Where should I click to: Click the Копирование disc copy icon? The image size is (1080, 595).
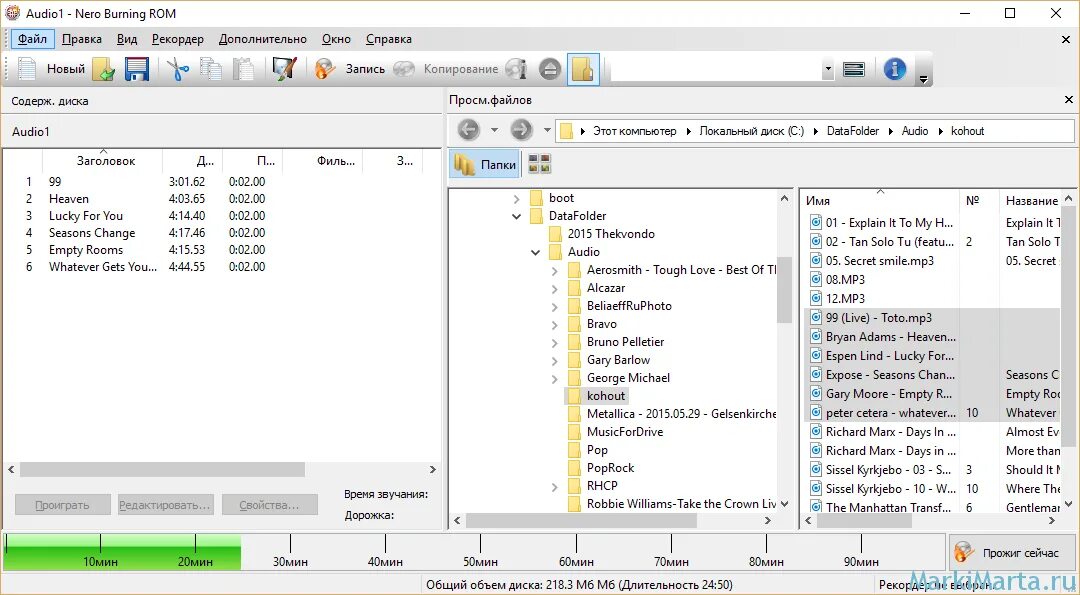[404, 69]
